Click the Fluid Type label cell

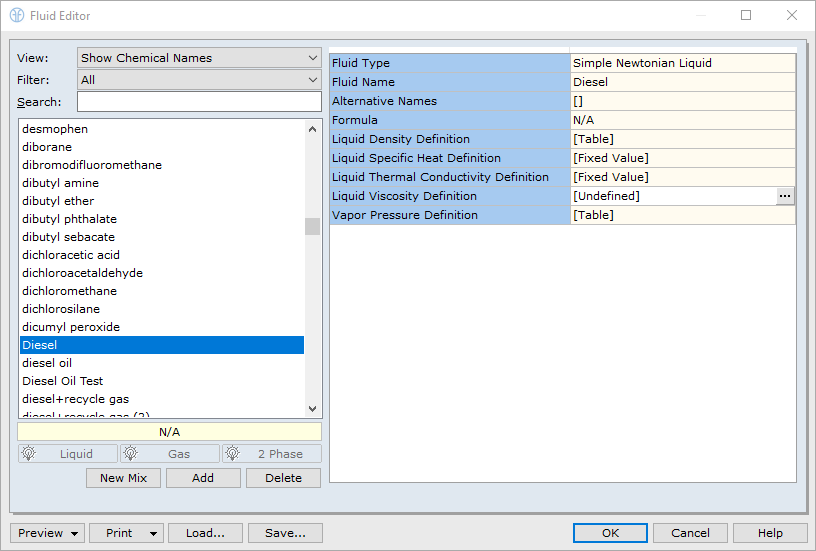[x=450, y=63]
